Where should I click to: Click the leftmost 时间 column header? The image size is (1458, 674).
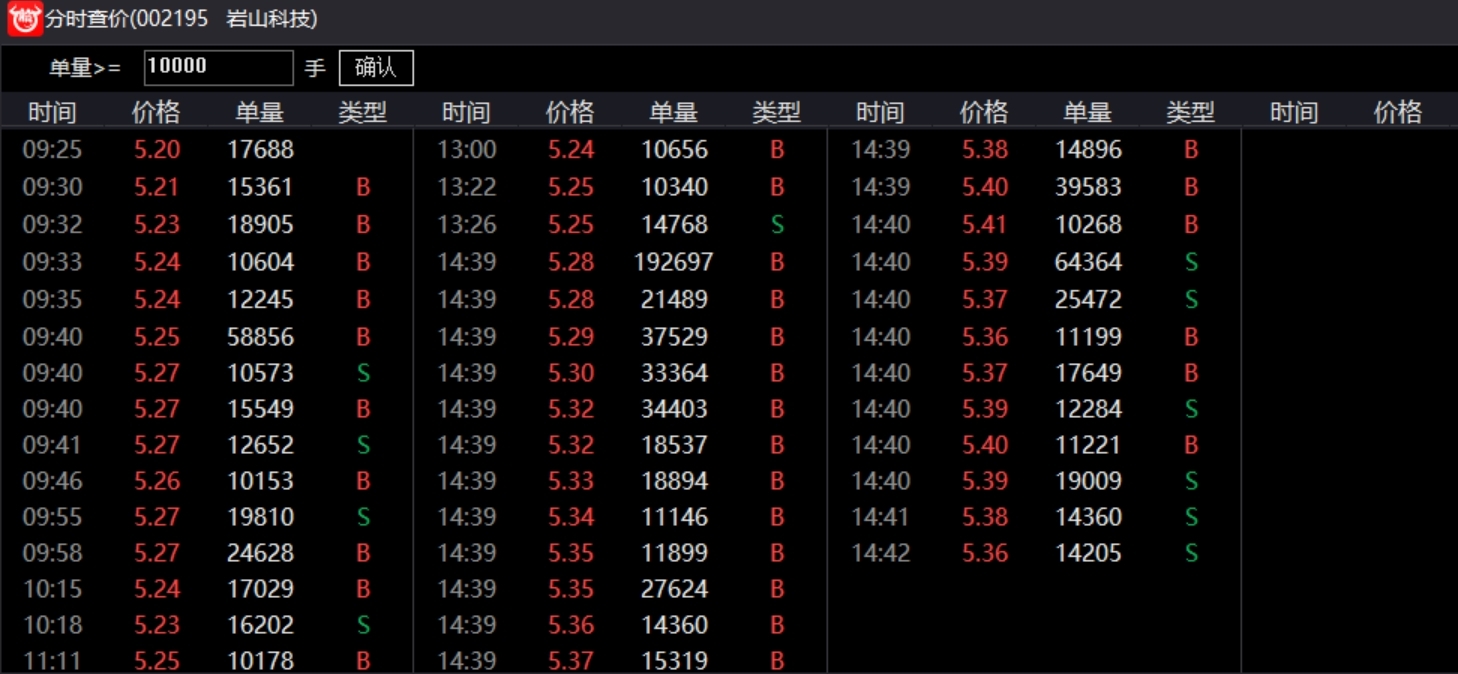tap(52, 112)
